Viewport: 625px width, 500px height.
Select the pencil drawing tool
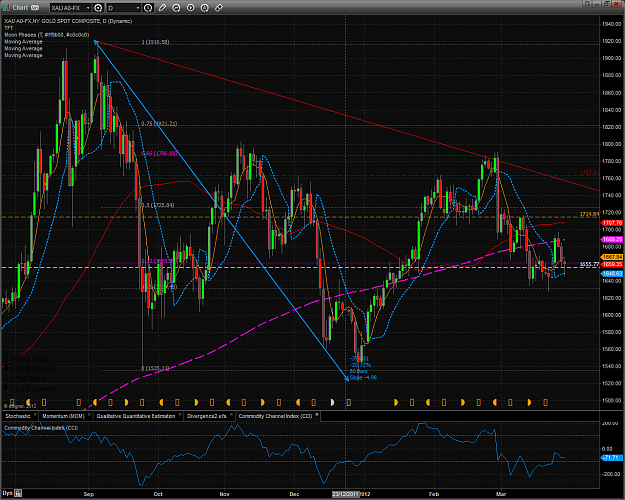tap(162, 8)
